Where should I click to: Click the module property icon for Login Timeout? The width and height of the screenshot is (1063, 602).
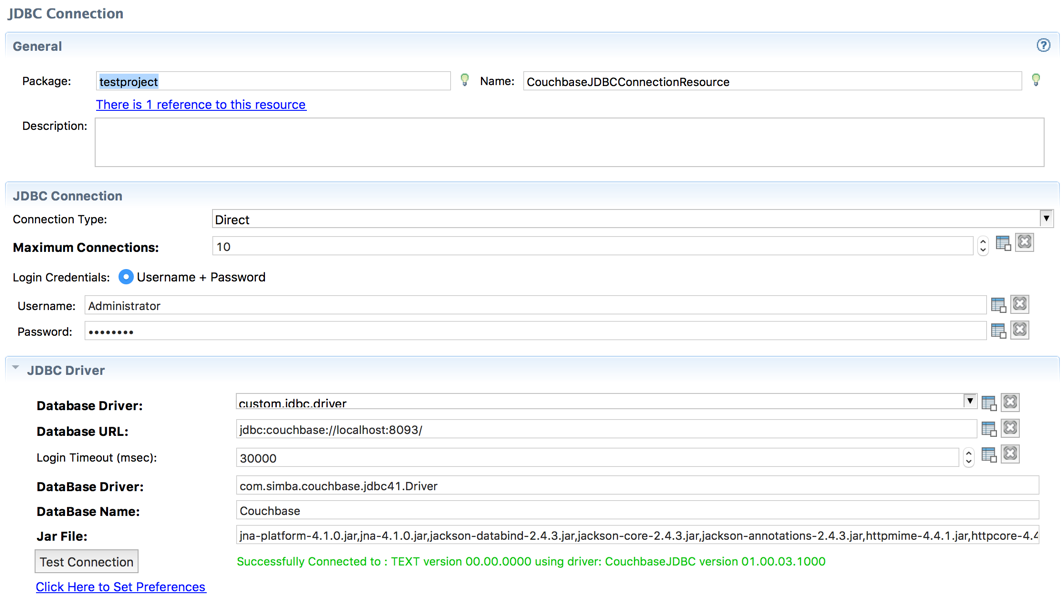click(x=989, y=453)
